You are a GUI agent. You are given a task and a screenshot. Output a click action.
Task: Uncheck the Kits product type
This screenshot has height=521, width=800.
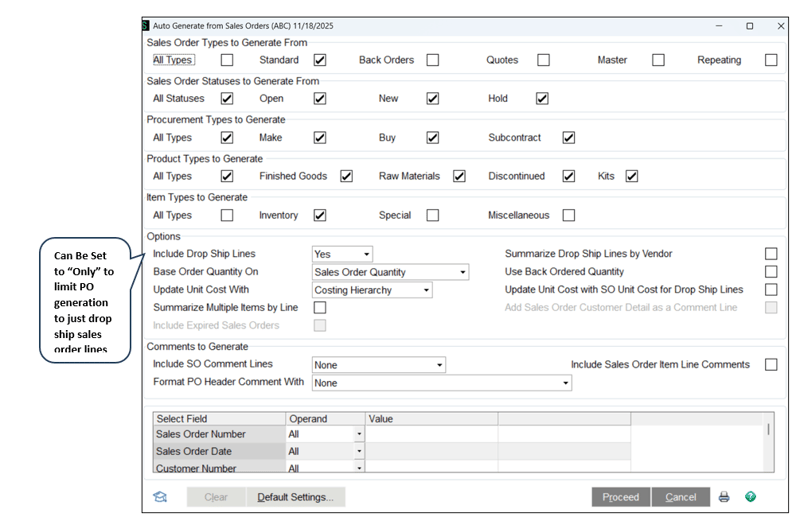tap(632, 176)
